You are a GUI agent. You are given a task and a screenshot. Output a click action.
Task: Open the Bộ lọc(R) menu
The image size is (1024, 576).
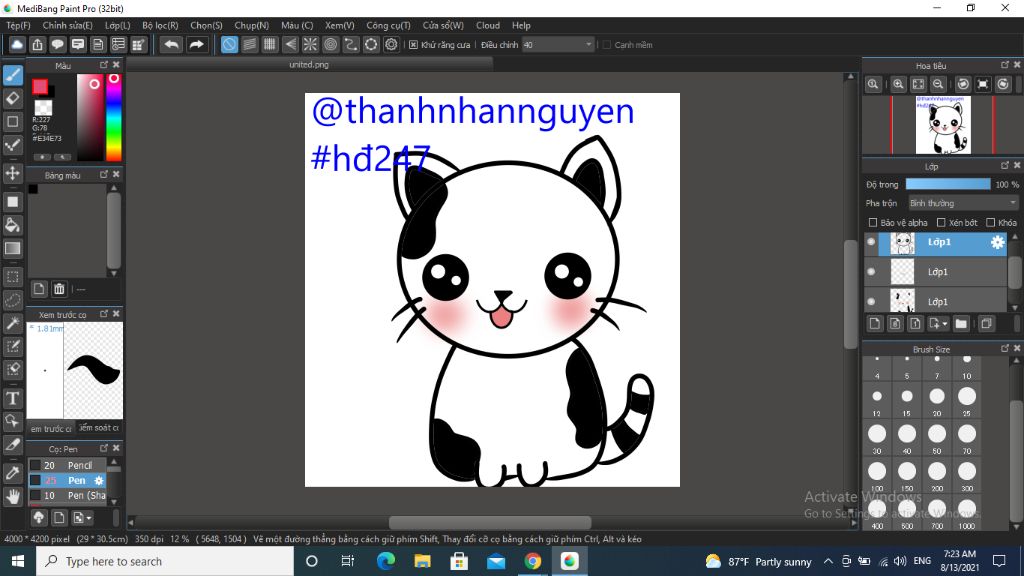coord(160,25)
